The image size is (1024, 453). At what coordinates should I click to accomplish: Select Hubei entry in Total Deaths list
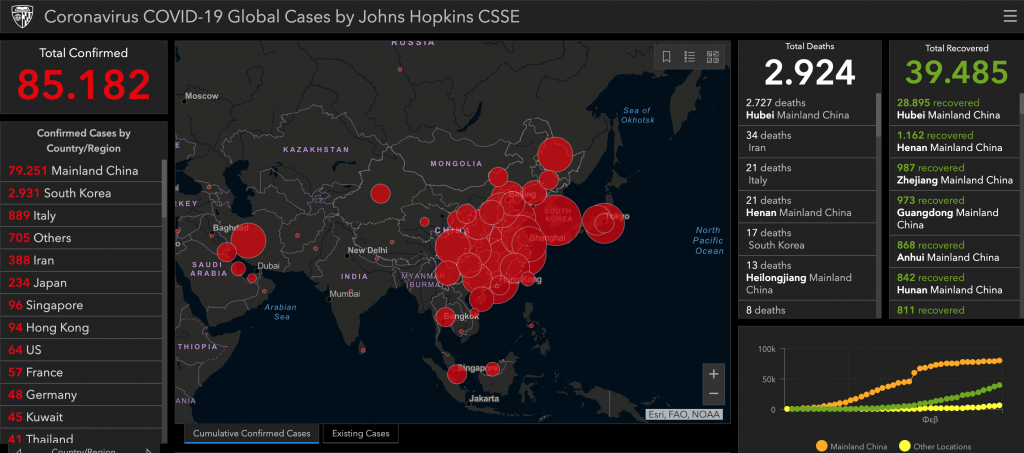[808, 109]
